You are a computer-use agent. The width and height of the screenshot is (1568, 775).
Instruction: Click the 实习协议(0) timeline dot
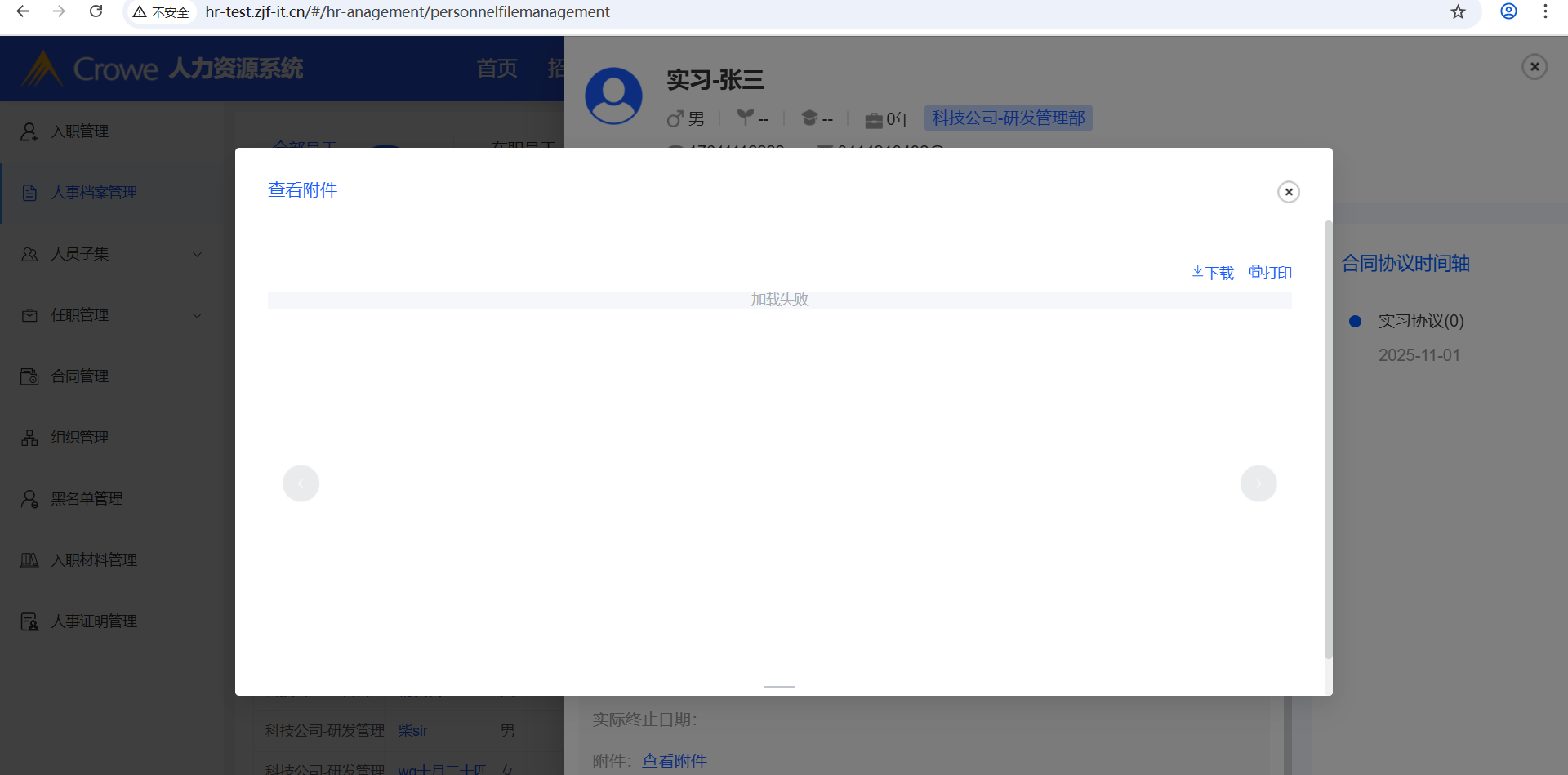(x=1355, y=321)
